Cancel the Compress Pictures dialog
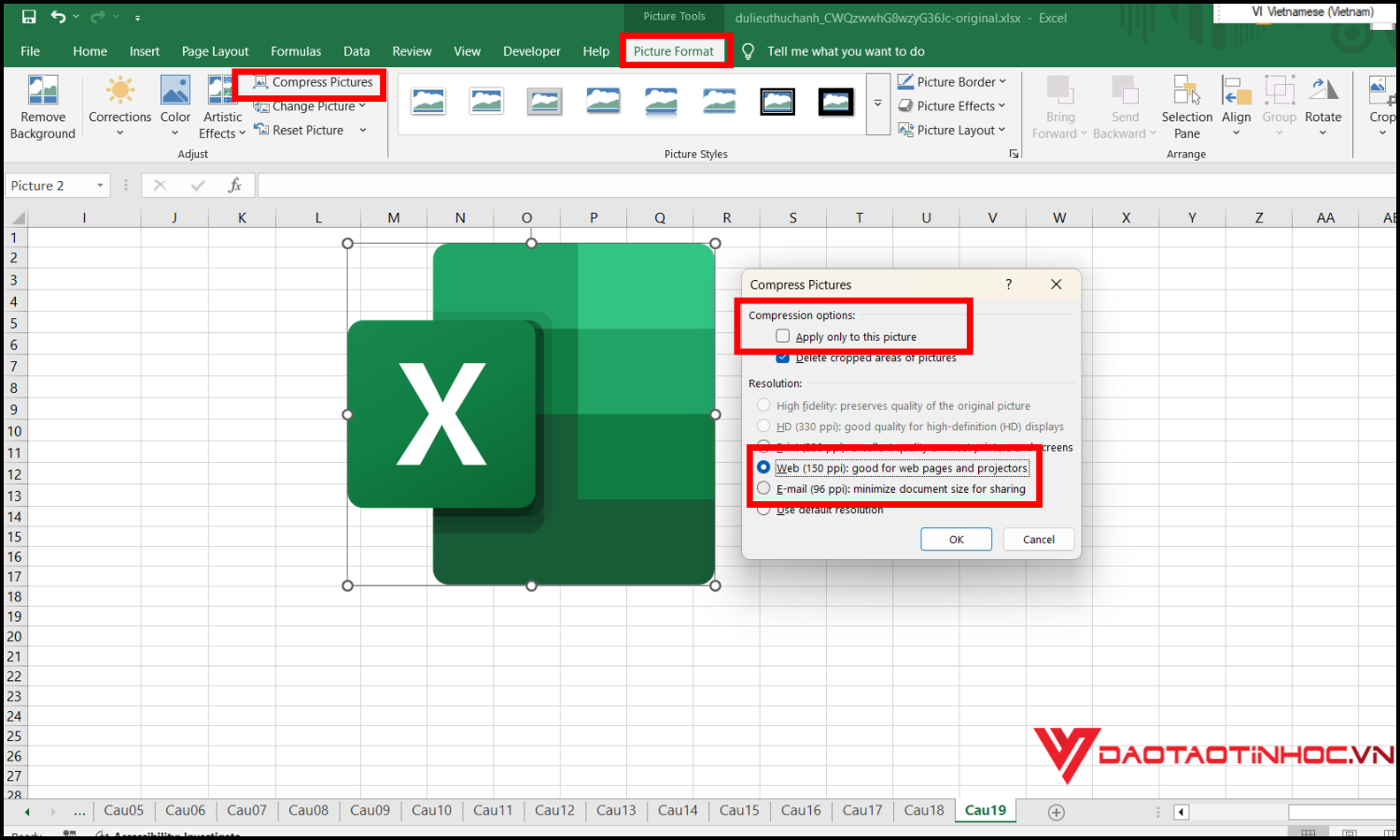1400x840 pixels. (x=1038, y=539)
